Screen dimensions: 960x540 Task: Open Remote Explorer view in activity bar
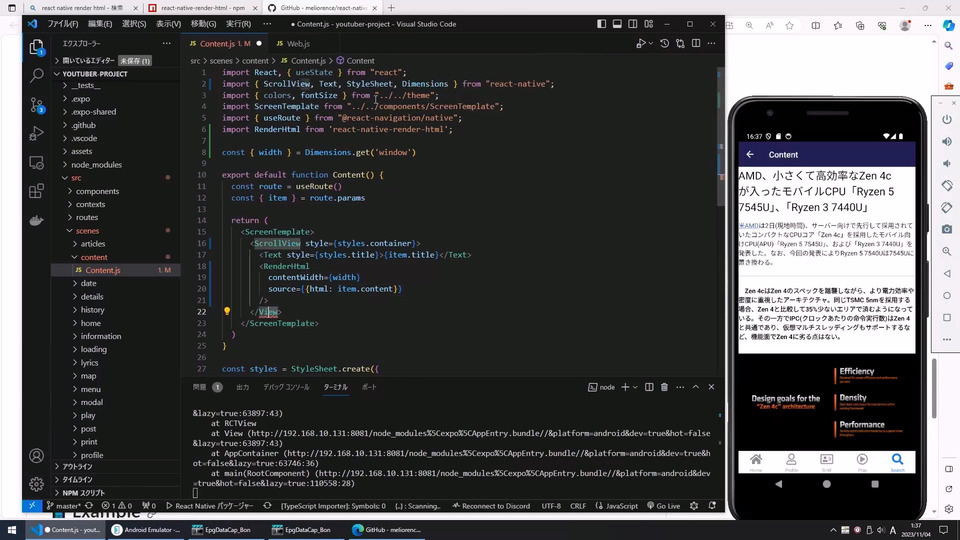pyautogui.click(x=36, y=162)
